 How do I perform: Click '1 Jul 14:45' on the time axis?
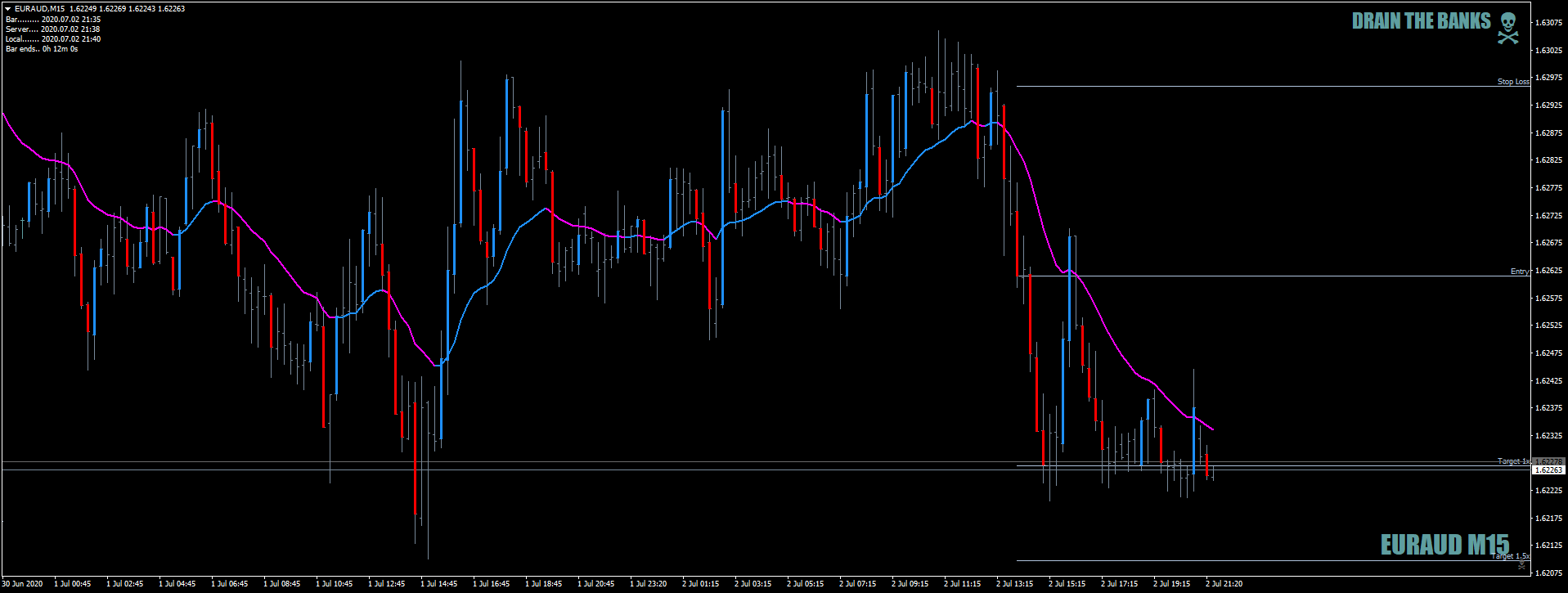coord(438,584)
